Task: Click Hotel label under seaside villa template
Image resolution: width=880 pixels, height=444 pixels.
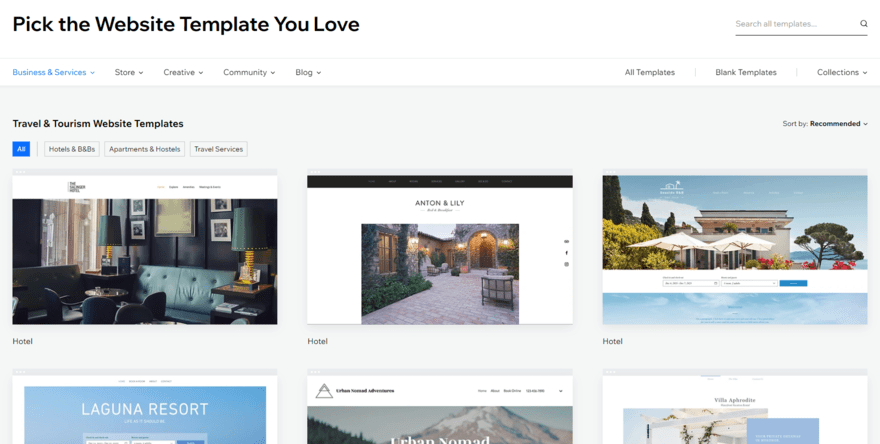Action: click(612, 341)
